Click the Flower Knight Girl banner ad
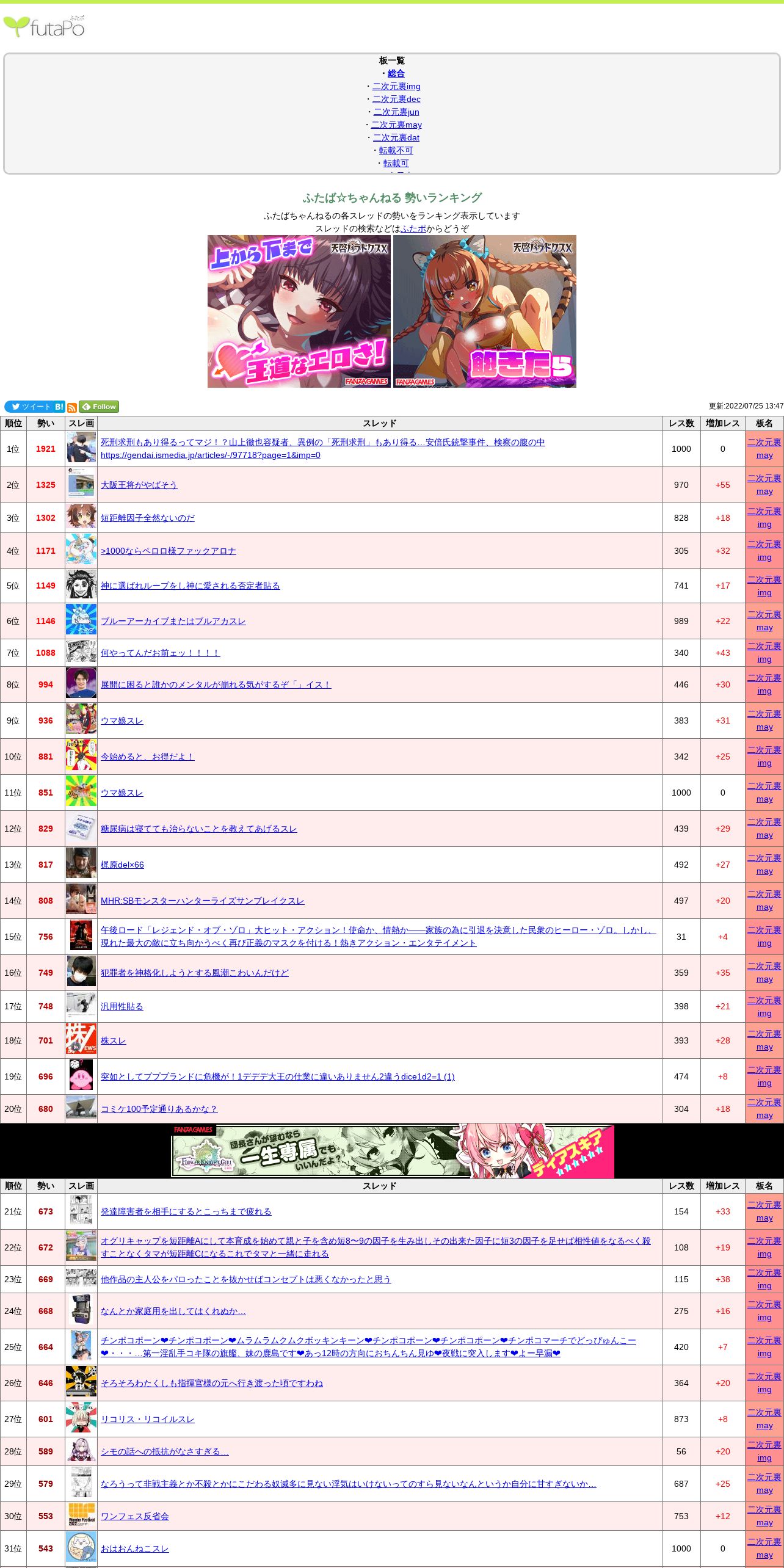 tap(393, 1151)
